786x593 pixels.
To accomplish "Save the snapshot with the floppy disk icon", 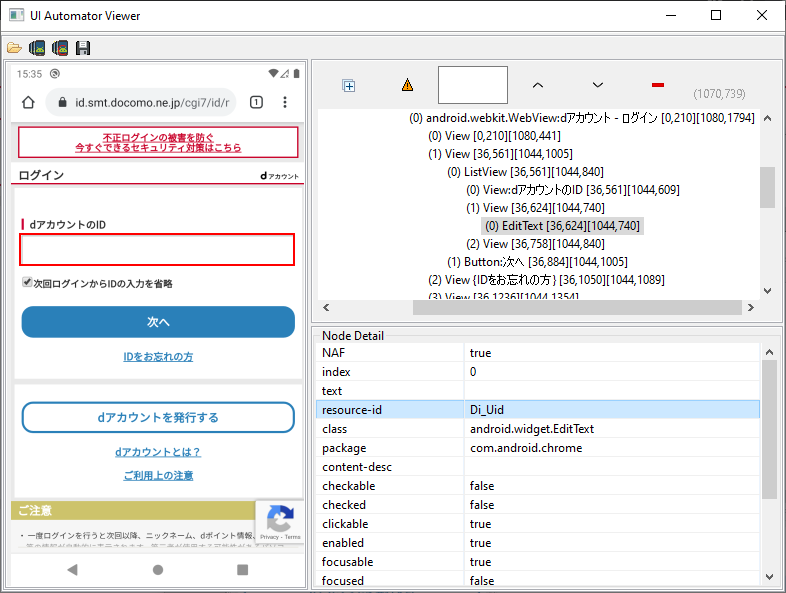I will click(83, 48).
